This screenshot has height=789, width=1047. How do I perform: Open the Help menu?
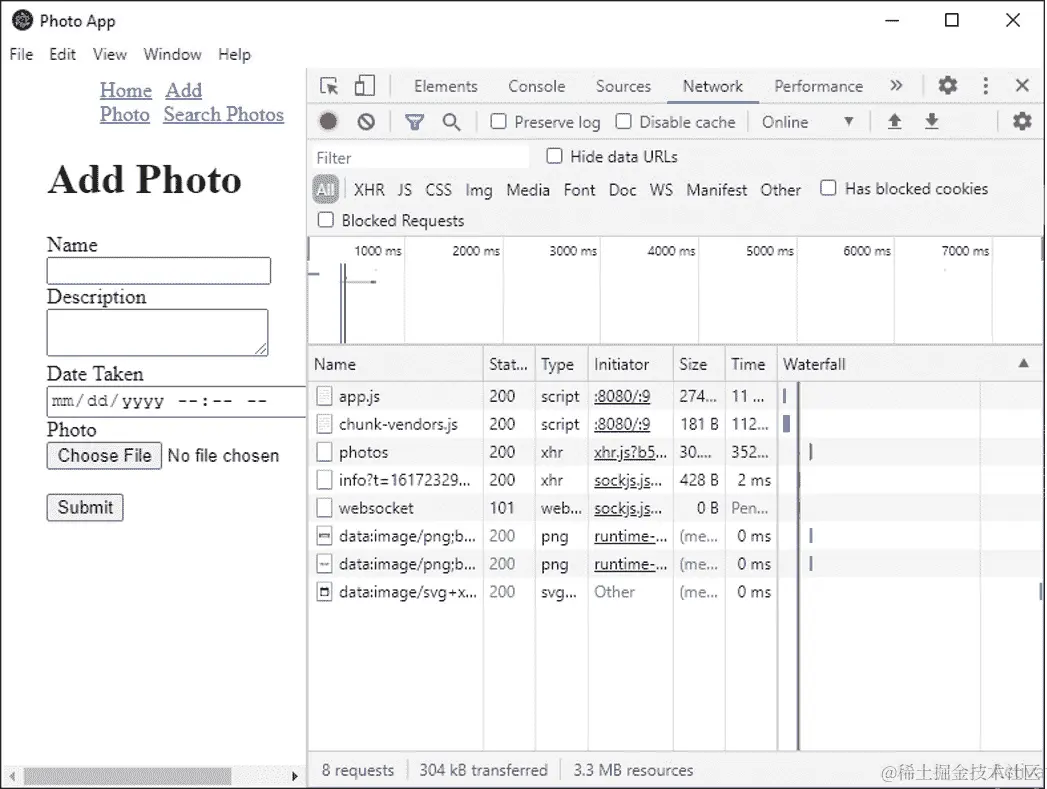click(x=234, y=54)
